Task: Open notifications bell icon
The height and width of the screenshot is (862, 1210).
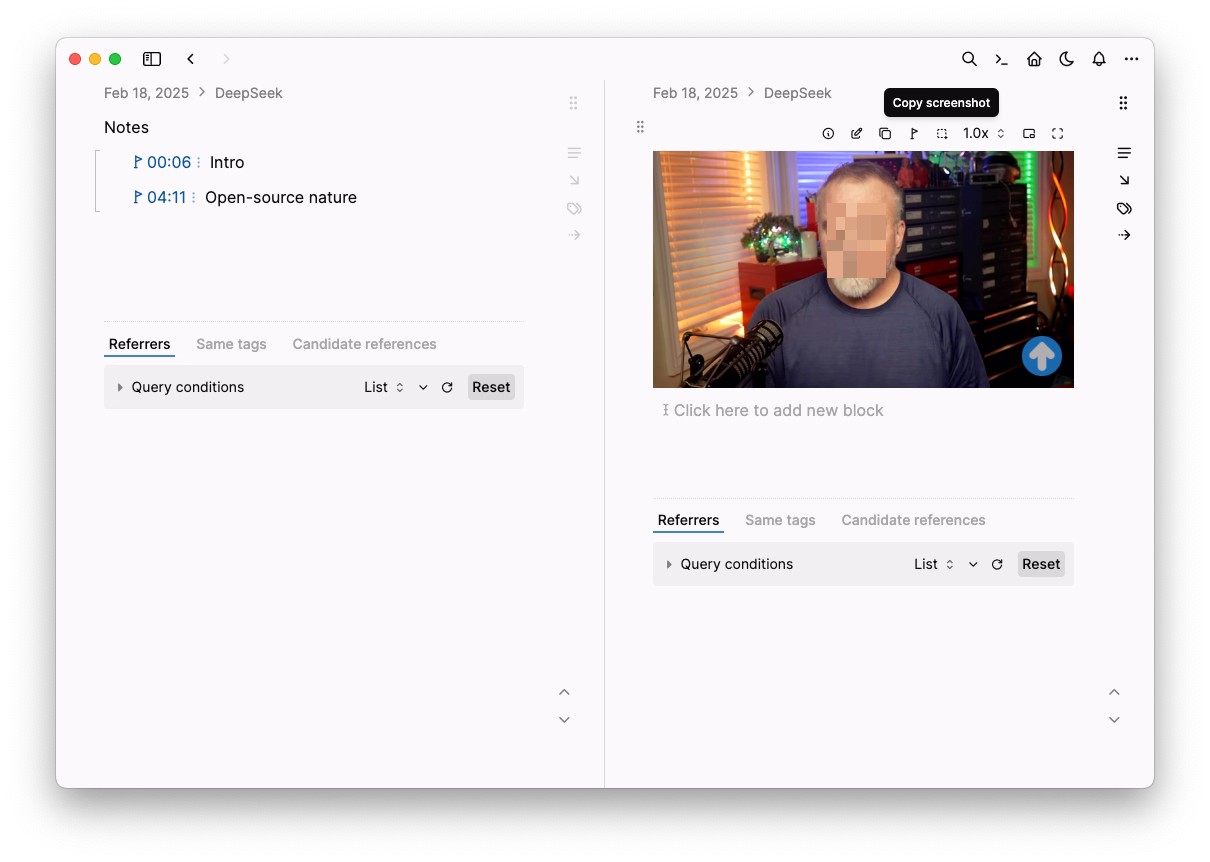Action: click(1099, 59)
